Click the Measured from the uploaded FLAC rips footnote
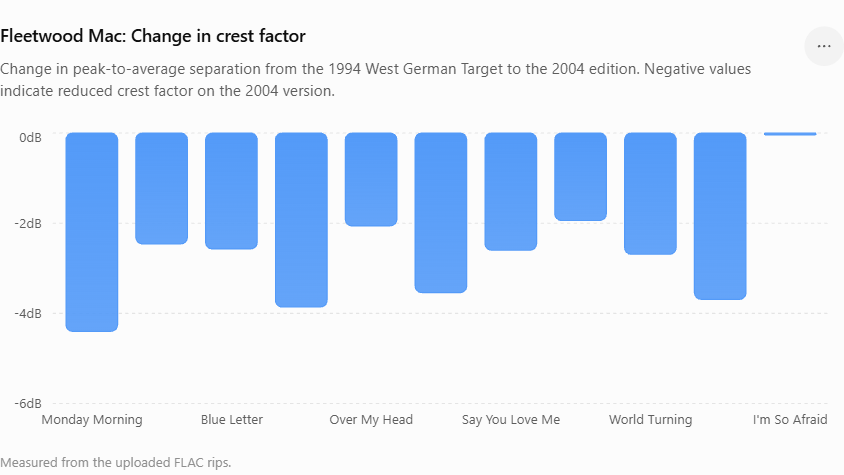 116,463
